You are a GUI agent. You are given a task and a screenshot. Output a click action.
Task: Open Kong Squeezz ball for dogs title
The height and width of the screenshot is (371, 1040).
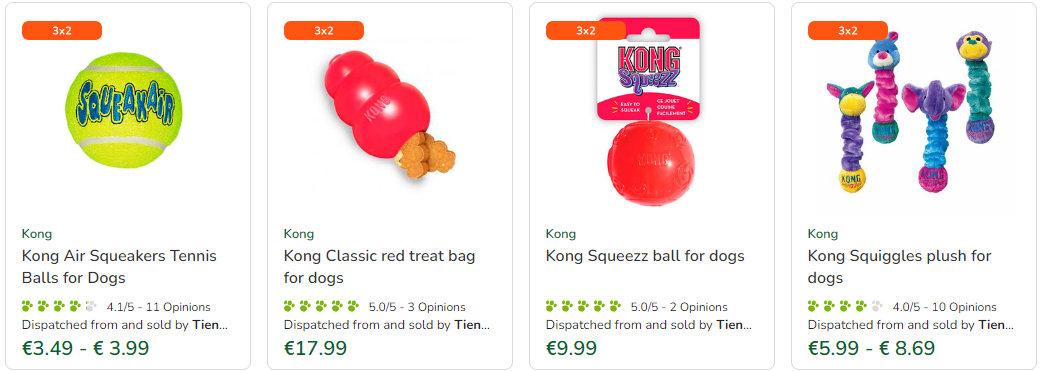[645, 256]
